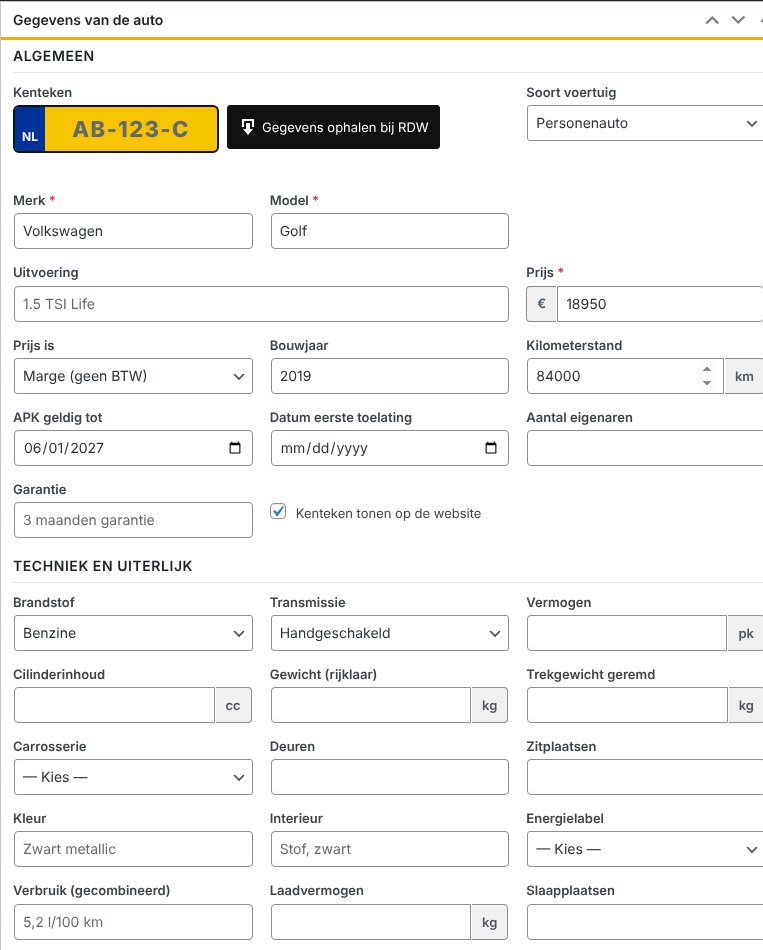Focus the Deuren input field
The image size is (763, 950).
(390, 777)
